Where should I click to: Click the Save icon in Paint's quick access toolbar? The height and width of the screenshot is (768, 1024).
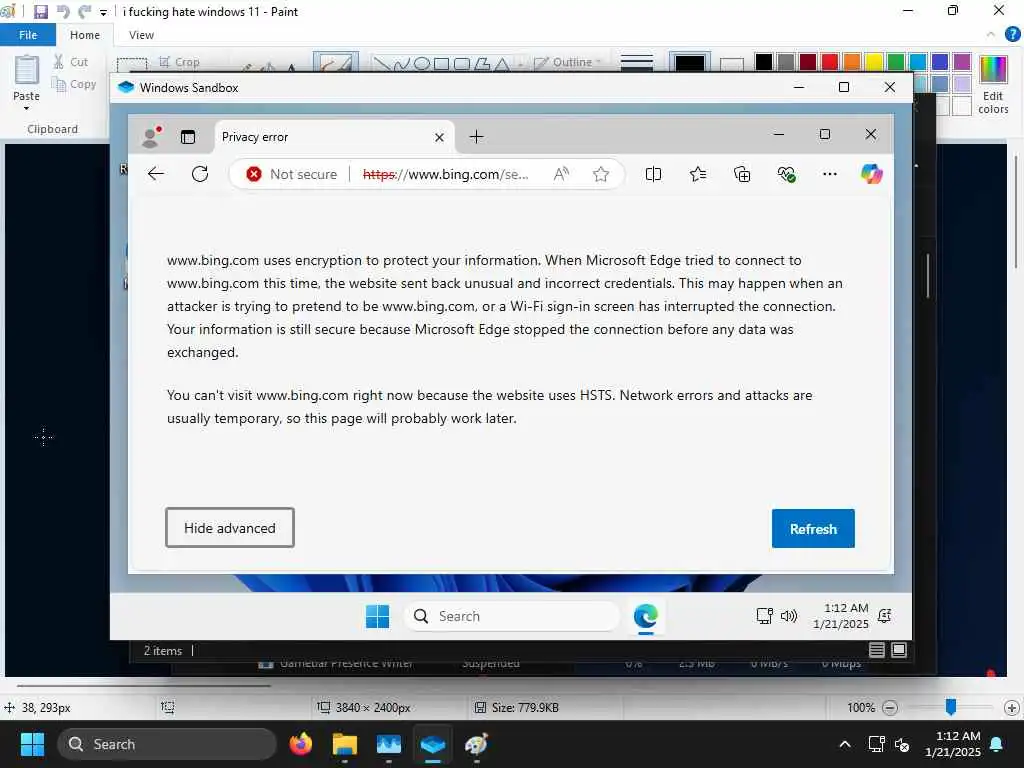click(40, 11)
